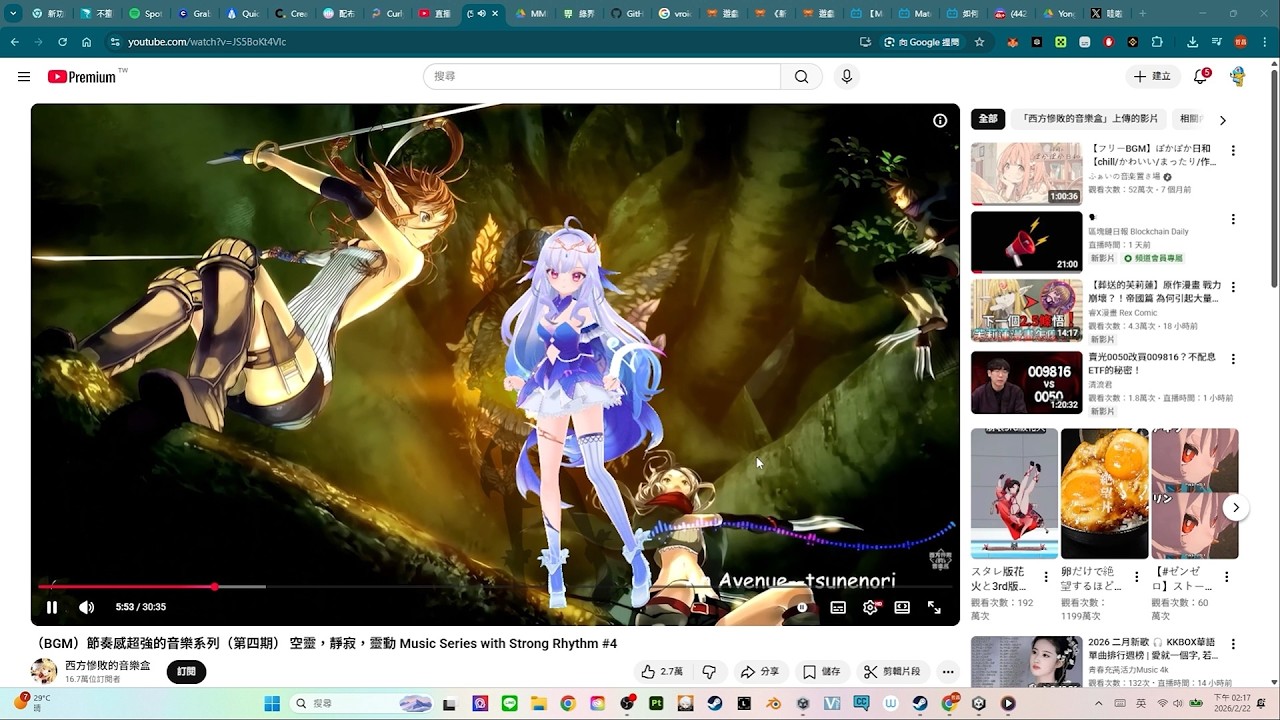
Task: Focus the YouTube 搜尋 search box
Action: point(602,77)
